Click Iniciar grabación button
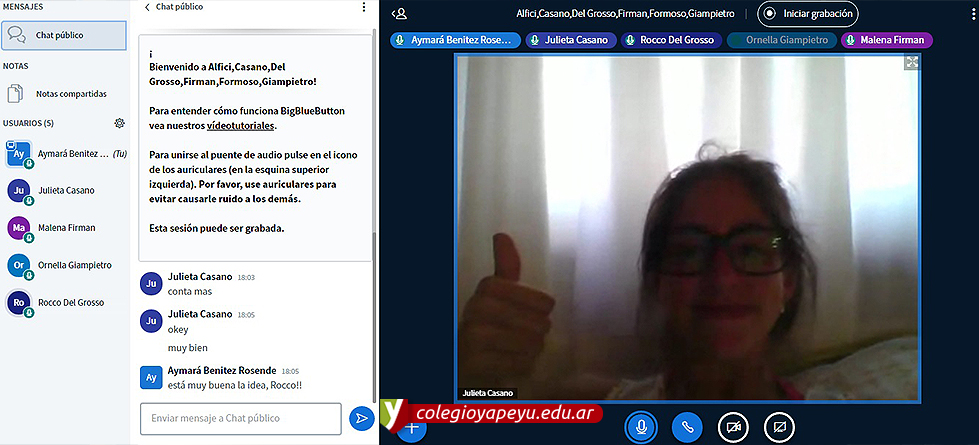This screenshot has height=445, width=979. [807, 14]
